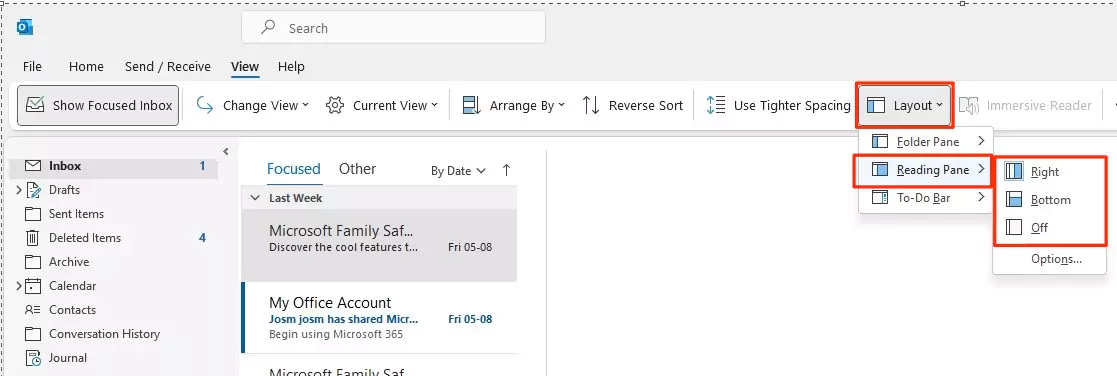The image size is (1117, 376).
Task: Click the Conversation History folder icon
Action: (33, 333)
